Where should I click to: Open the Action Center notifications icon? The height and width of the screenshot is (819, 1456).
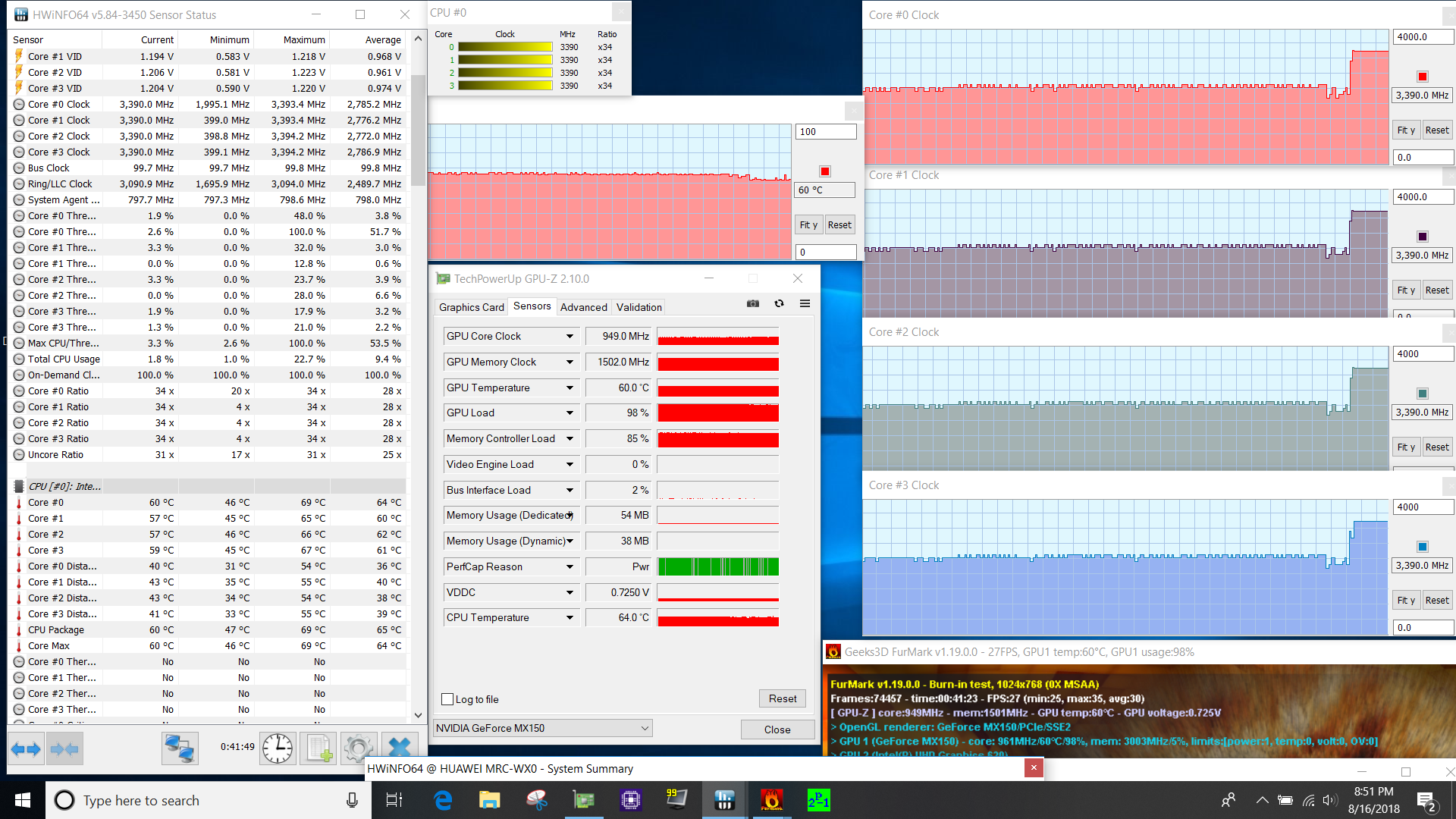(x=1426, y=800)
